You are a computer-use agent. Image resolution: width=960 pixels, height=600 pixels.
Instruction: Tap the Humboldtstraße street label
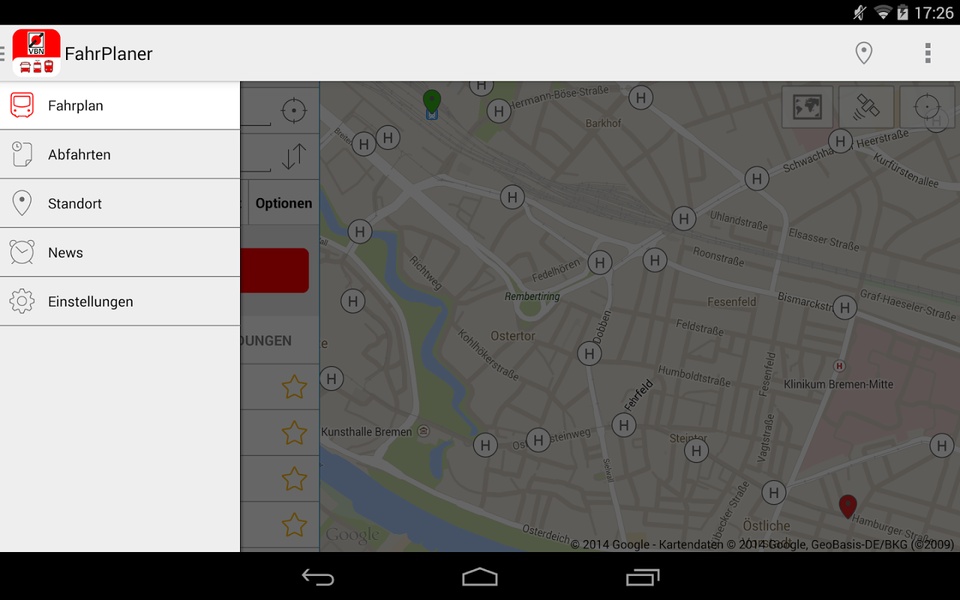click(694, 377)
